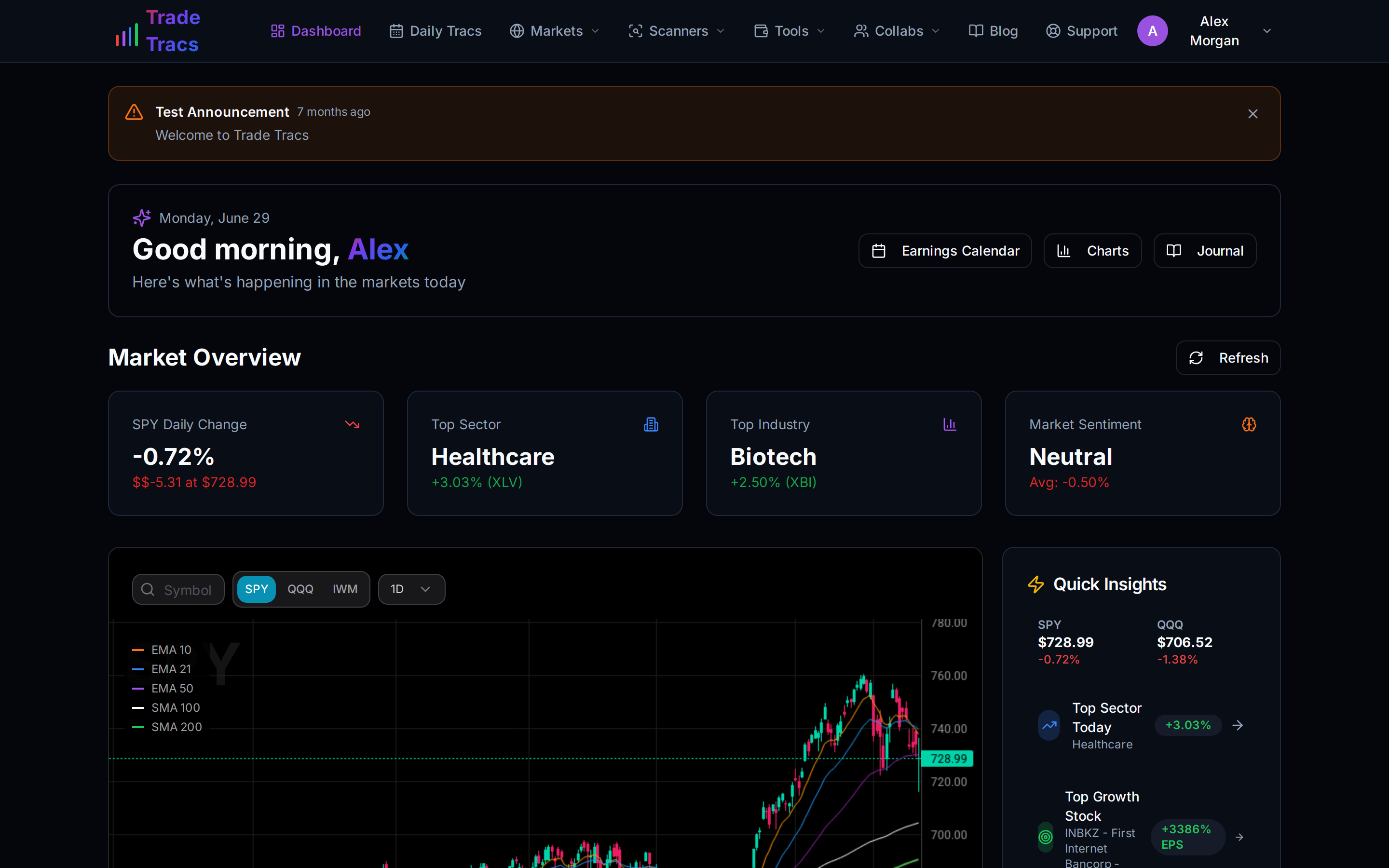This screenshot has height=868, width=1389.
Task: Click the Collabs people icon
Action: point(861,31)
